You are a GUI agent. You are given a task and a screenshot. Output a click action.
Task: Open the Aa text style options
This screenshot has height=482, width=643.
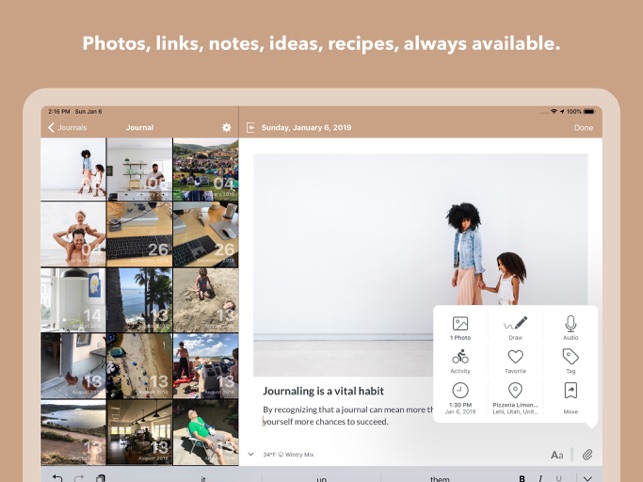click(556, 455)
